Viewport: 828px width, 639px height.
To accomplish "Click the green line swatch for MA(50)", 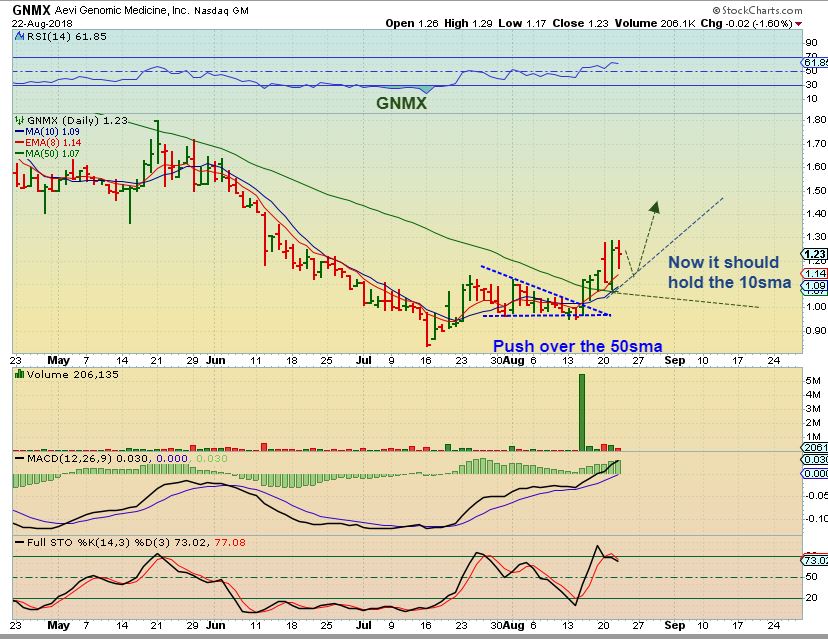I will click(20, 154).
